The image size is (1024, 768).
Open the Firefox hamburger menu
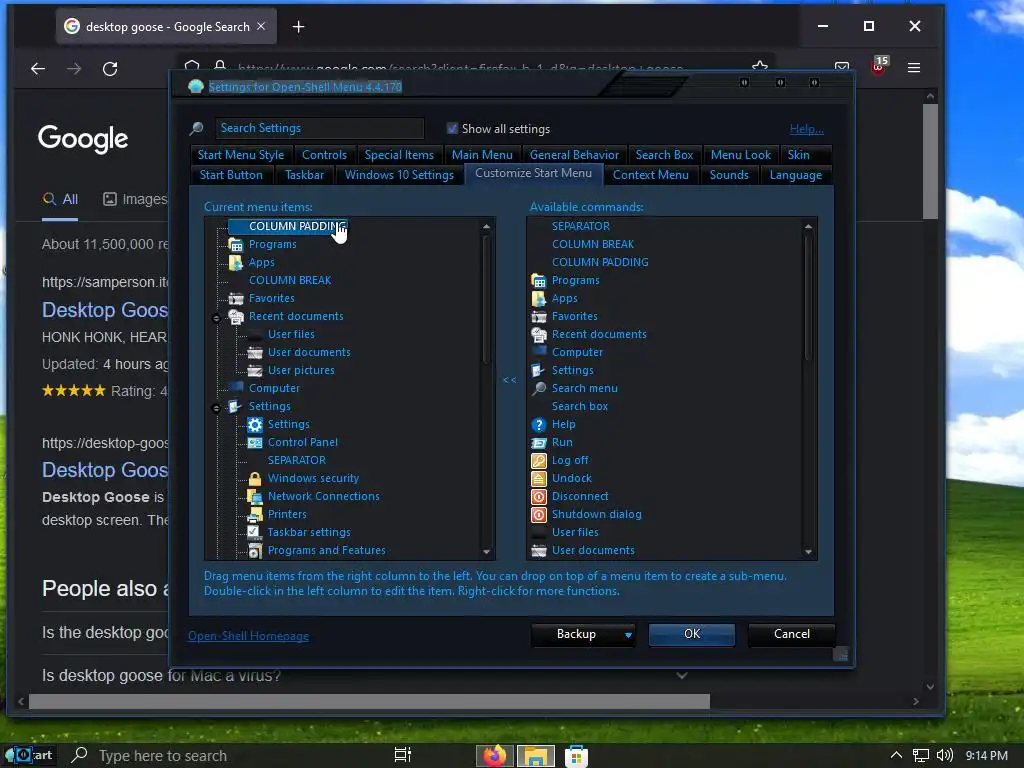click(914, 68)
